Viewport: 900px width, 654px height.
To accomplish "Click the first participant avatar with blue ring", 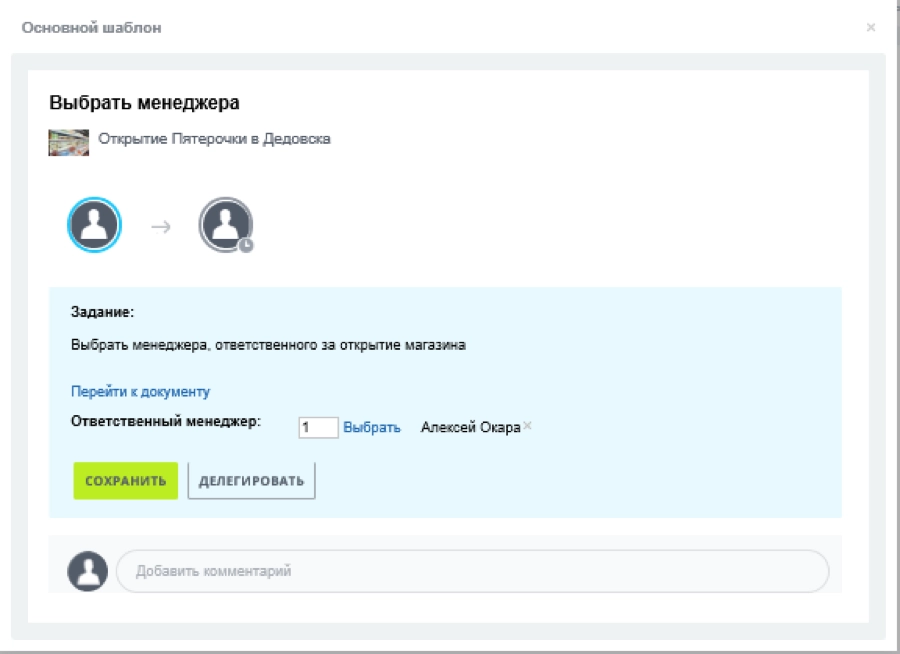I will [94, 225].
